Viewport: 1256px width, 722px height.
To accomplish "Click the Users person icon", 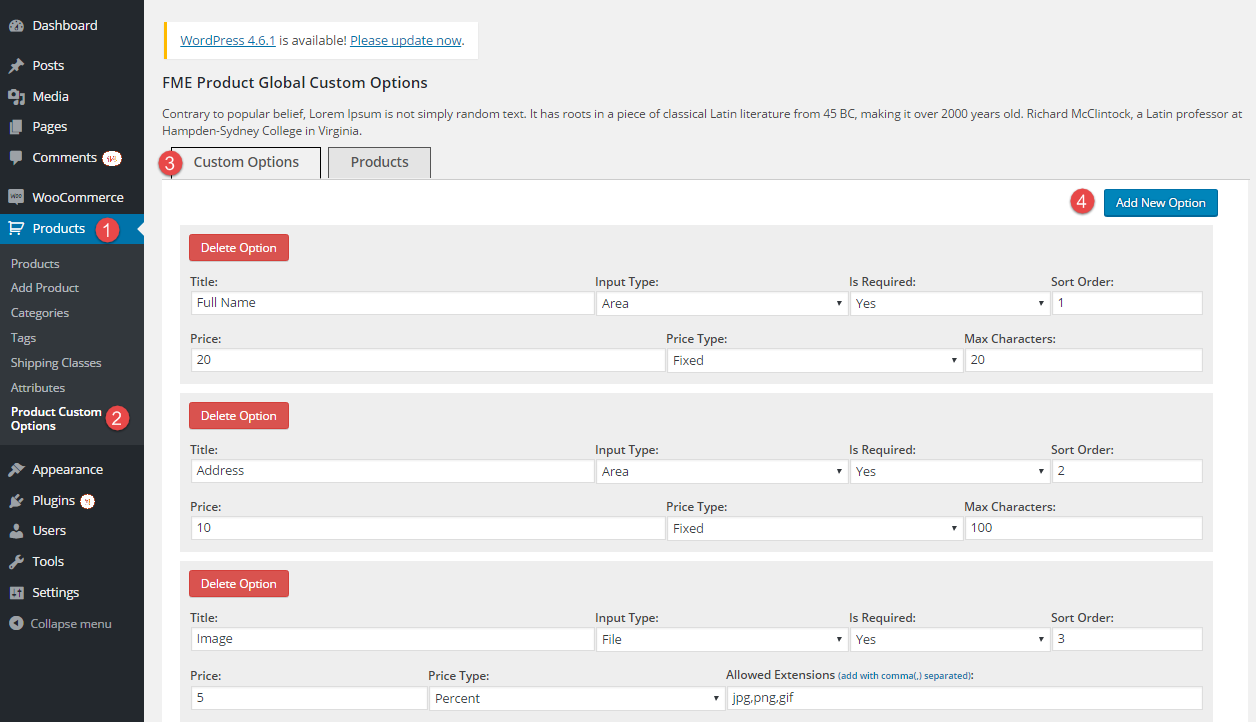I will click(x=16, y=531).
